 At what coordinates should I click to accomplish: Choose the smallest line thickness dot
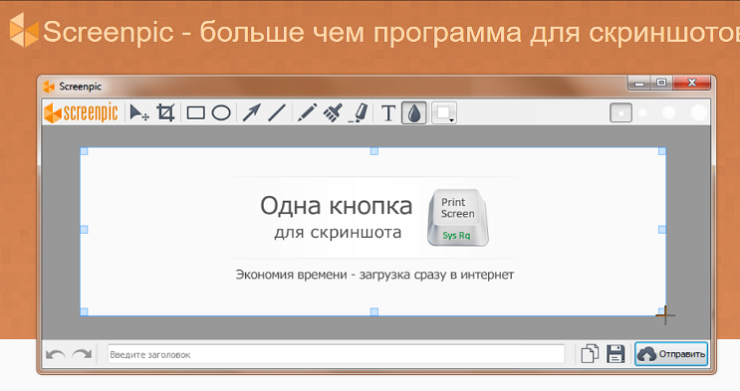[x=621, y=113]
